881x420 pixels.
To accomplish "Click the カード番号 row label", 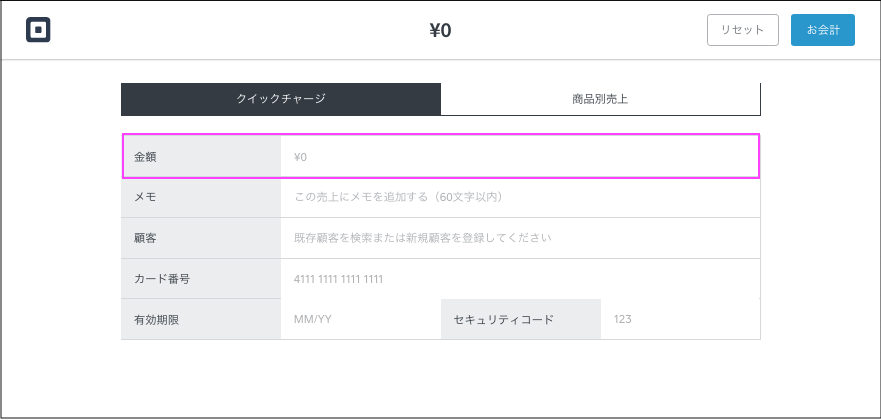I will pyautogui.click(x=201, y=279).
